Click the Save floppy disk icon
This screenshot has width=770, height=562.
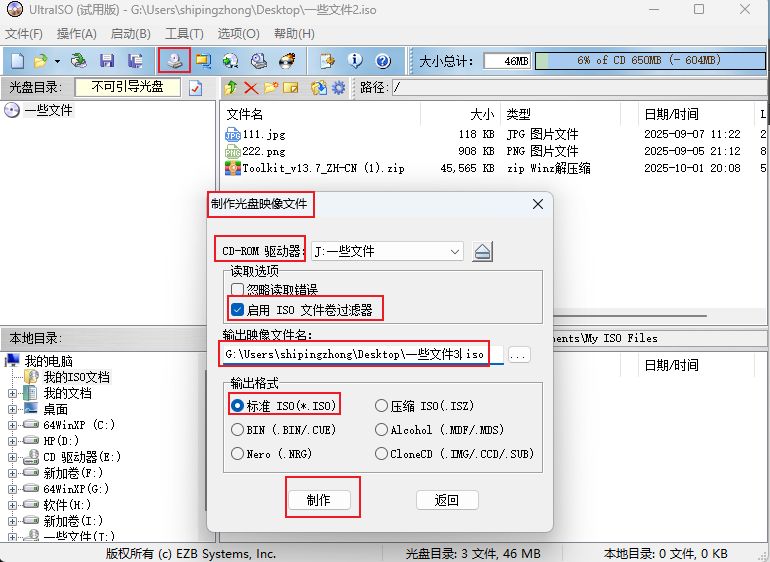(106, 61)
